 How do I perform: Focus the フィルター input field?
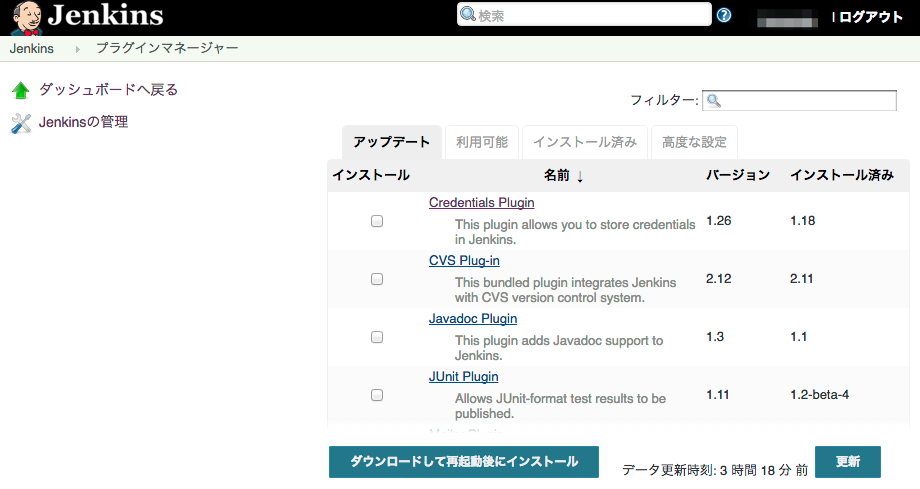click(x=799, y=100)
